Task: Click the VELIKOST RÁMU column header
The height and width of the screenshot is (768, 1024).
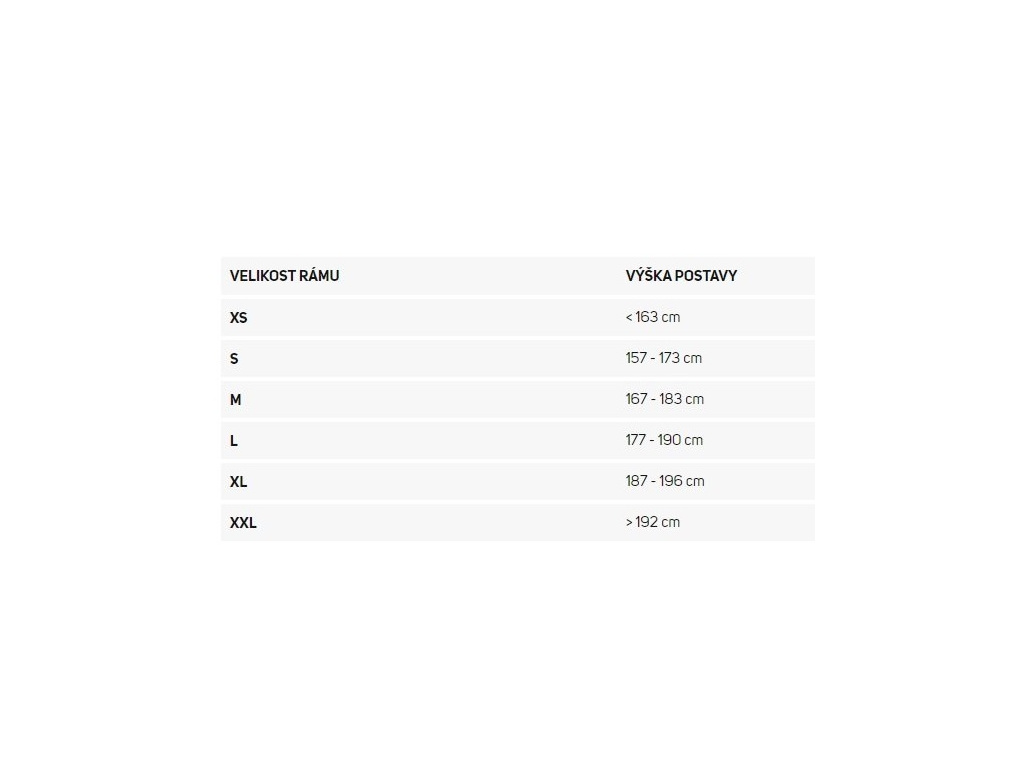Action: [284, 276]
